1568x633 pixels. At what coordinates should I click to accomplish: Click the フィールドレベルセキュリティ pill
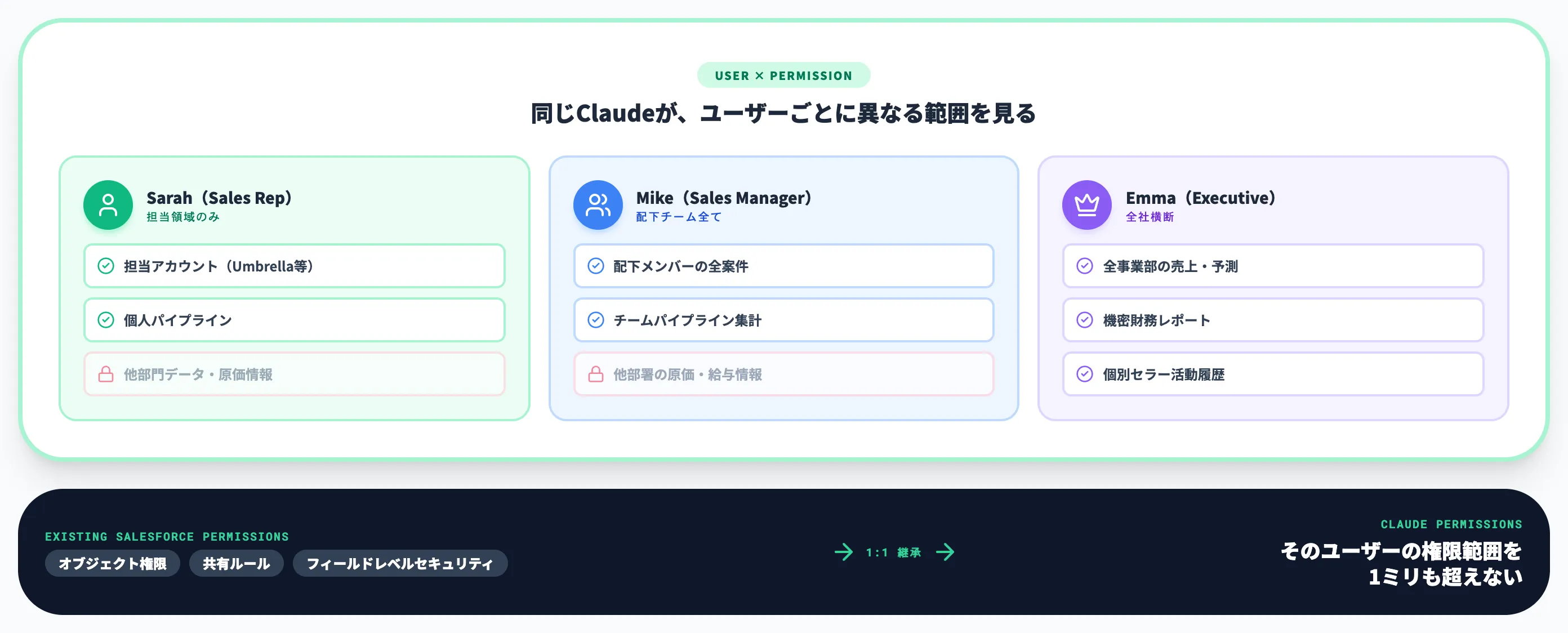400,564
